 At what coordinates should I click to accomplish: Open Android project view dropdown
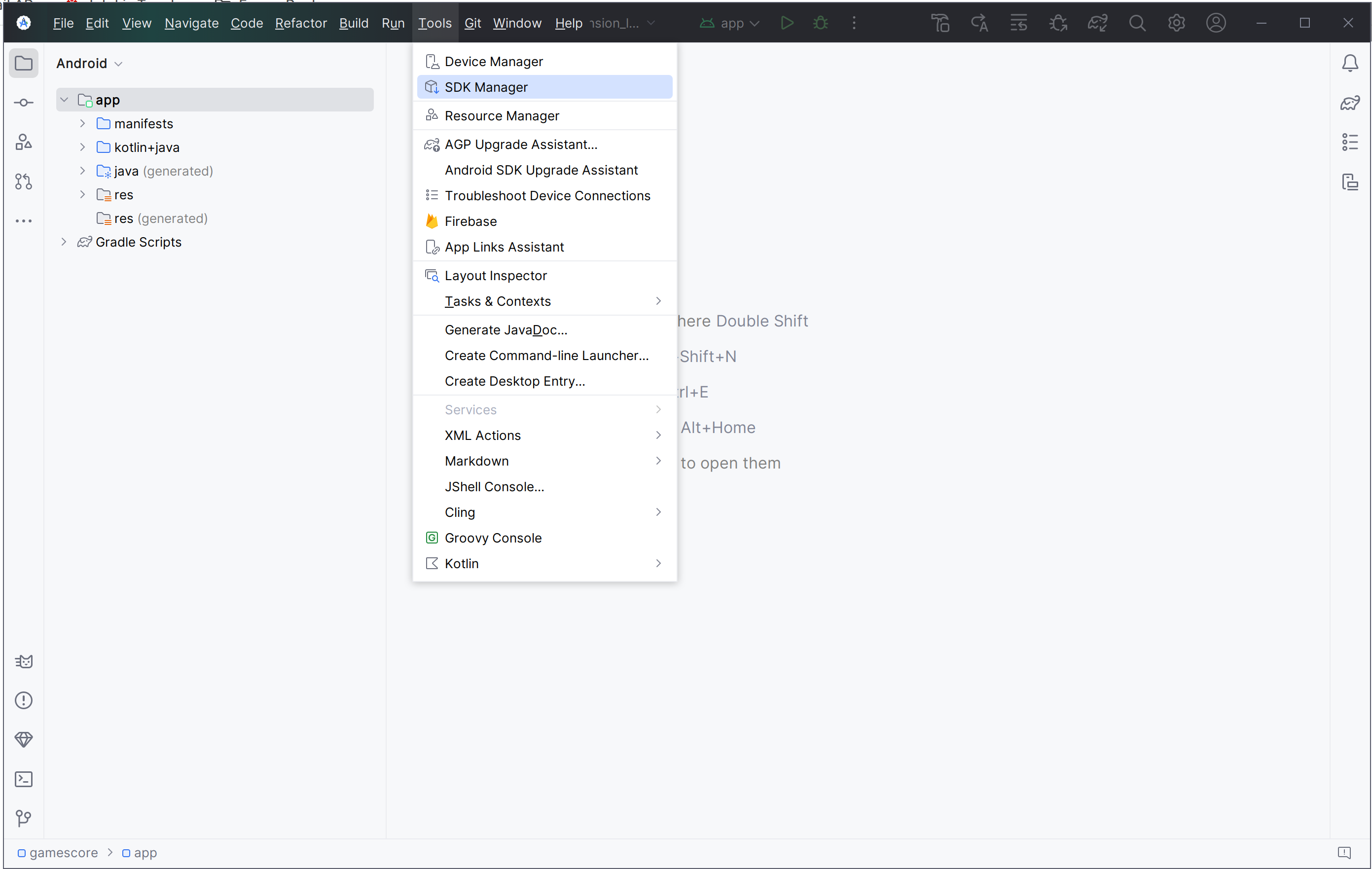pos(89,63)
